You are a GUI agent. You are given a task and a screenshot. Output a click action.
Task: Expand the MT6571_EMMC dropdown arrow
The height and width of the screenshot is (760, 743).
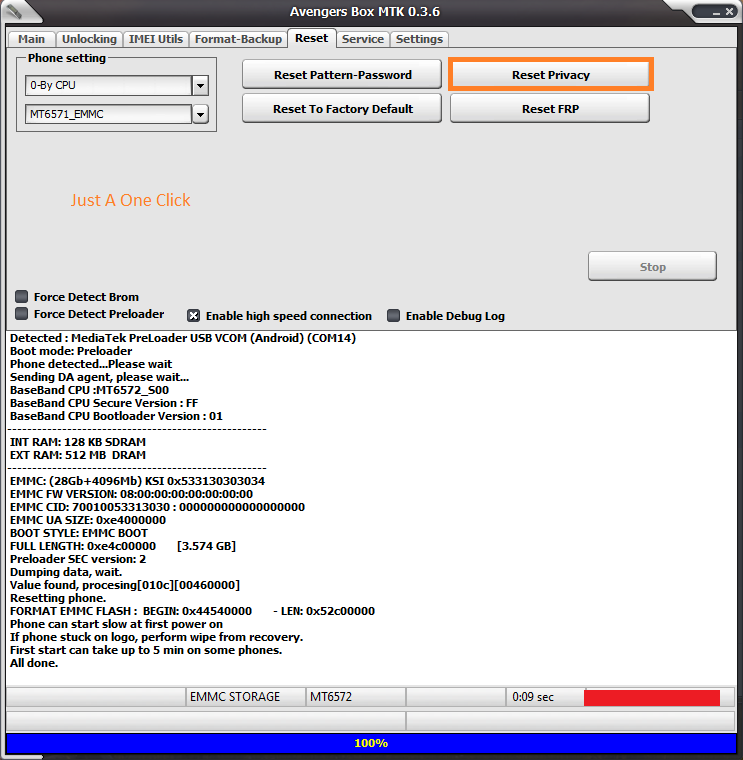pos(200,115)
